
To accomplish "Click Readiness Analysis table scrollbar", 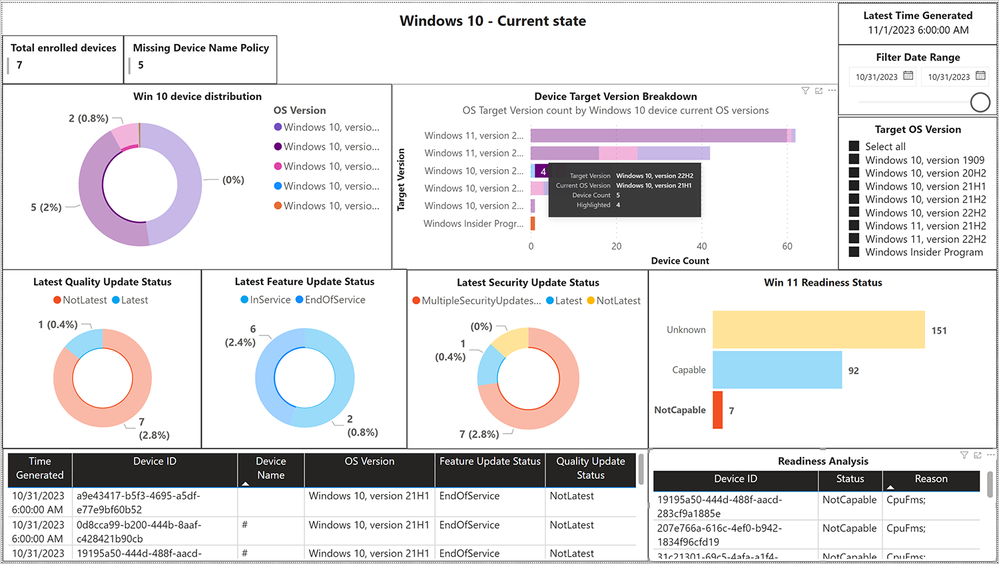I will tap(989, 484).
